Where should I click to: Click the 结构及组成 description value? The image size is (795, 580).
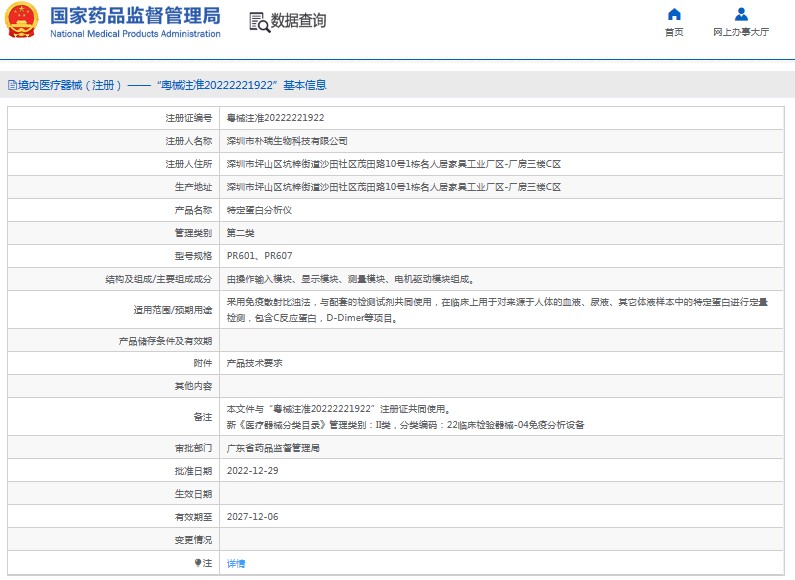click(x=350, y=279)
